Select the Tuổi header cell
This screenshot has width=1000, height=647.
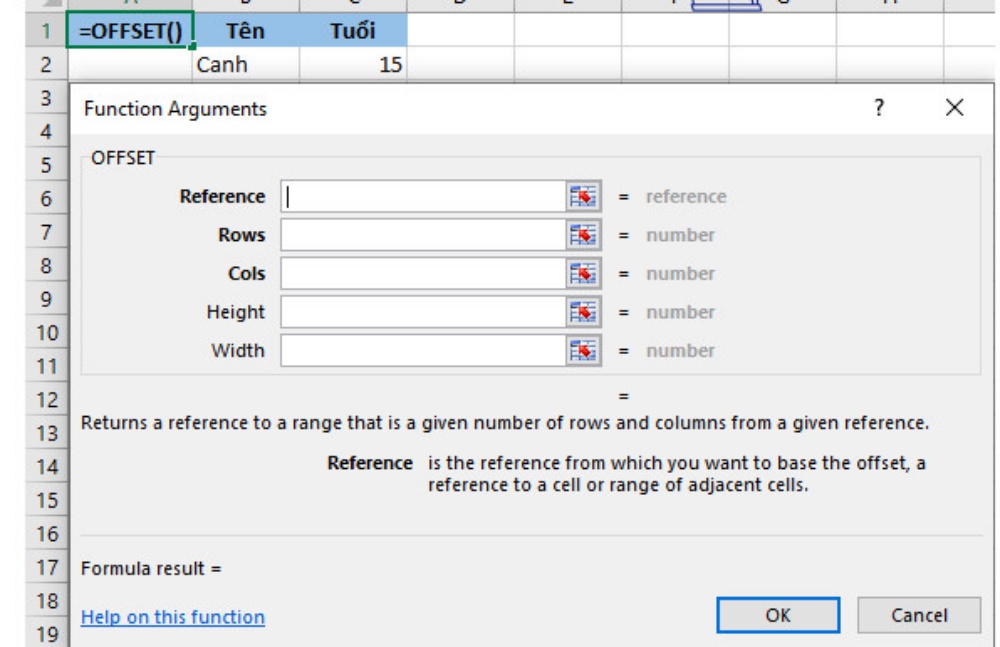click(352, 31)
